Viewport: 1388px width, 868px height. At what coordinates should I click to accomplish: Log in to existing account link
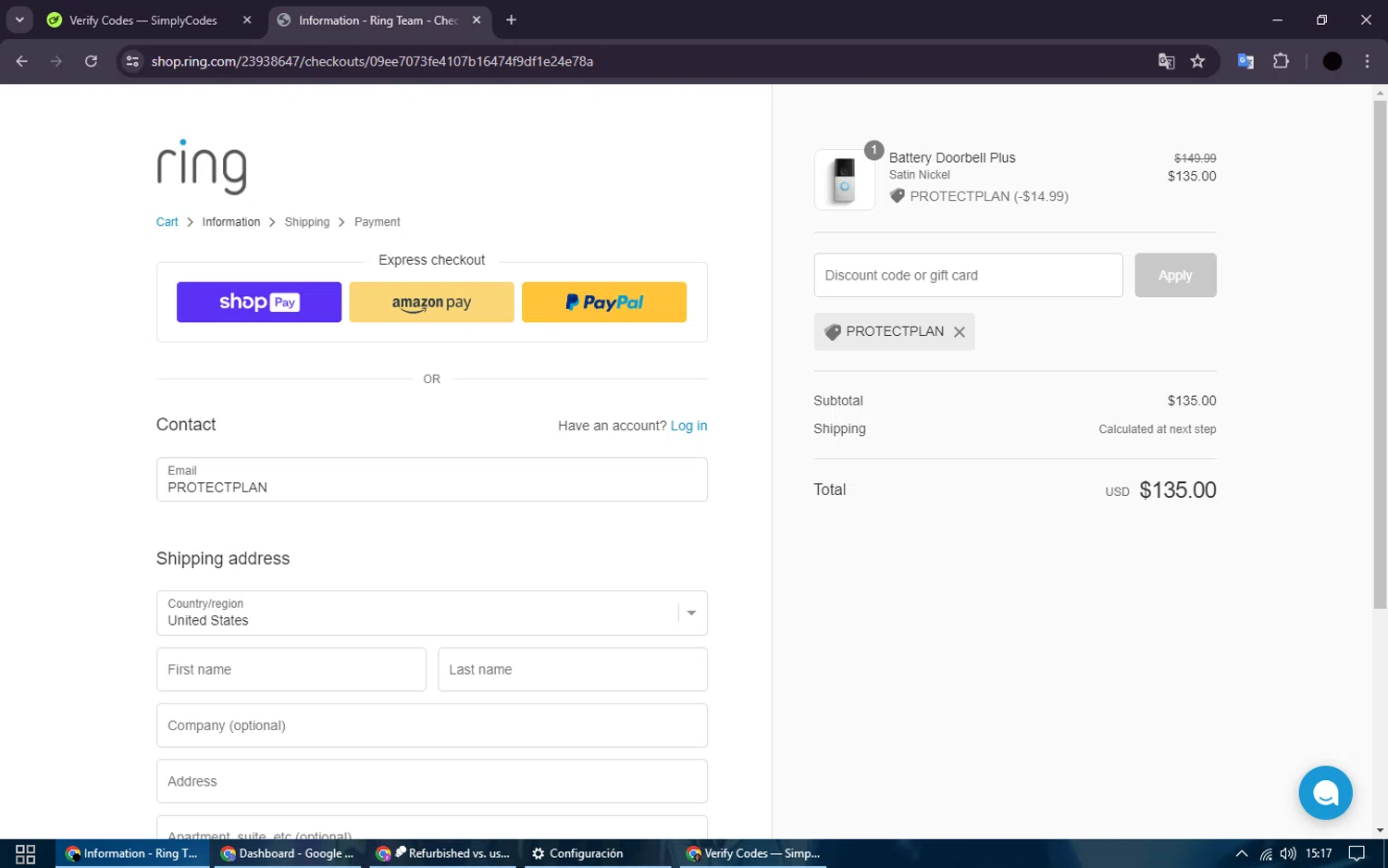click(688, 426)
